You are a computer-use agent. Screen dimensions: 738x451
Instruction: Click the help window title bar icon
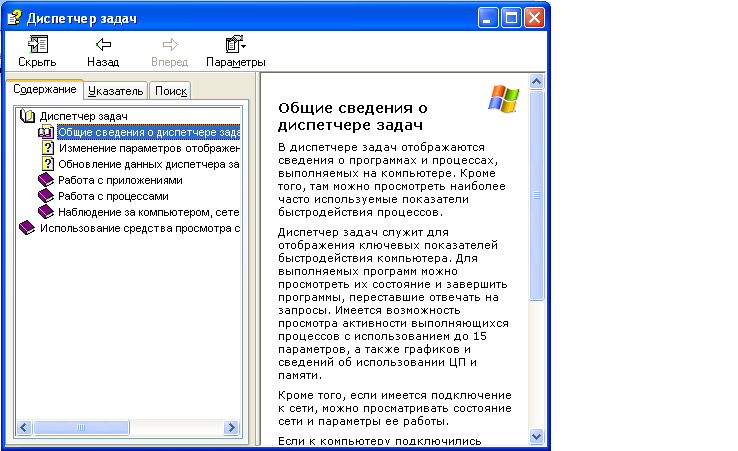[x=14, y=18]
